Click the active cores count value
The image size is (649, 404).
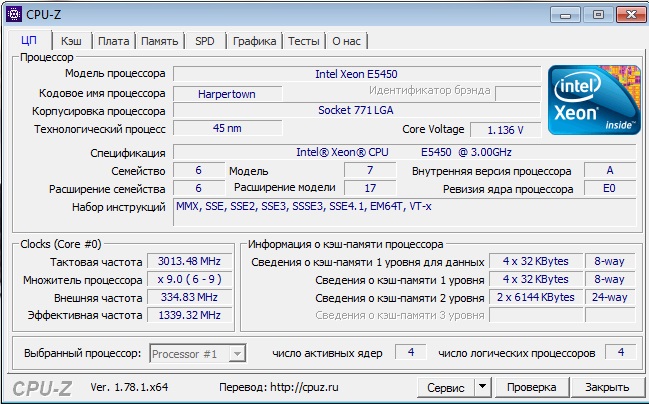pyautogui.click(x=411, y=352)
